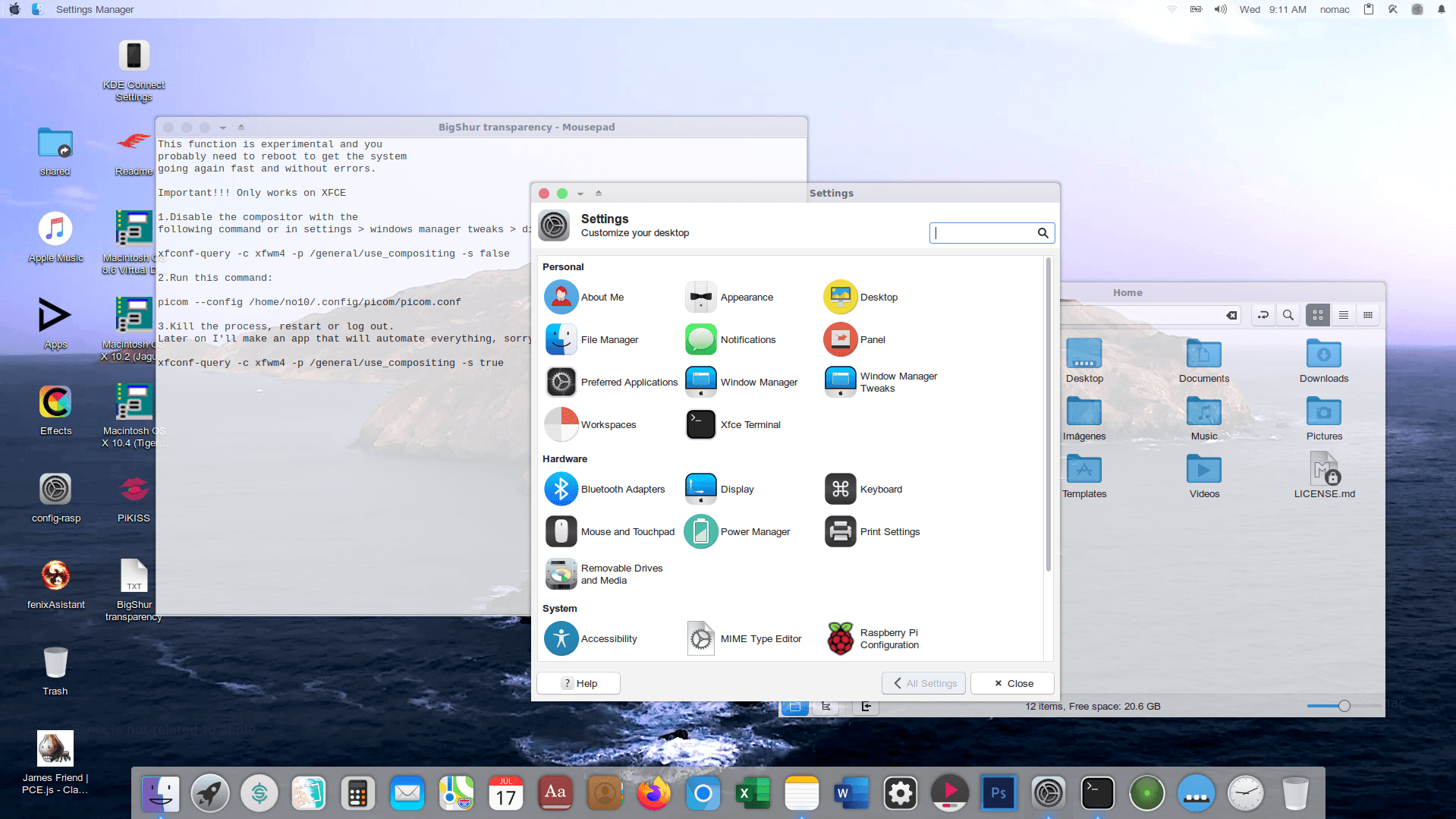This screenshot has width=1456, height=819.
Task: Open Keyboard settings
Action: point(863,490)
